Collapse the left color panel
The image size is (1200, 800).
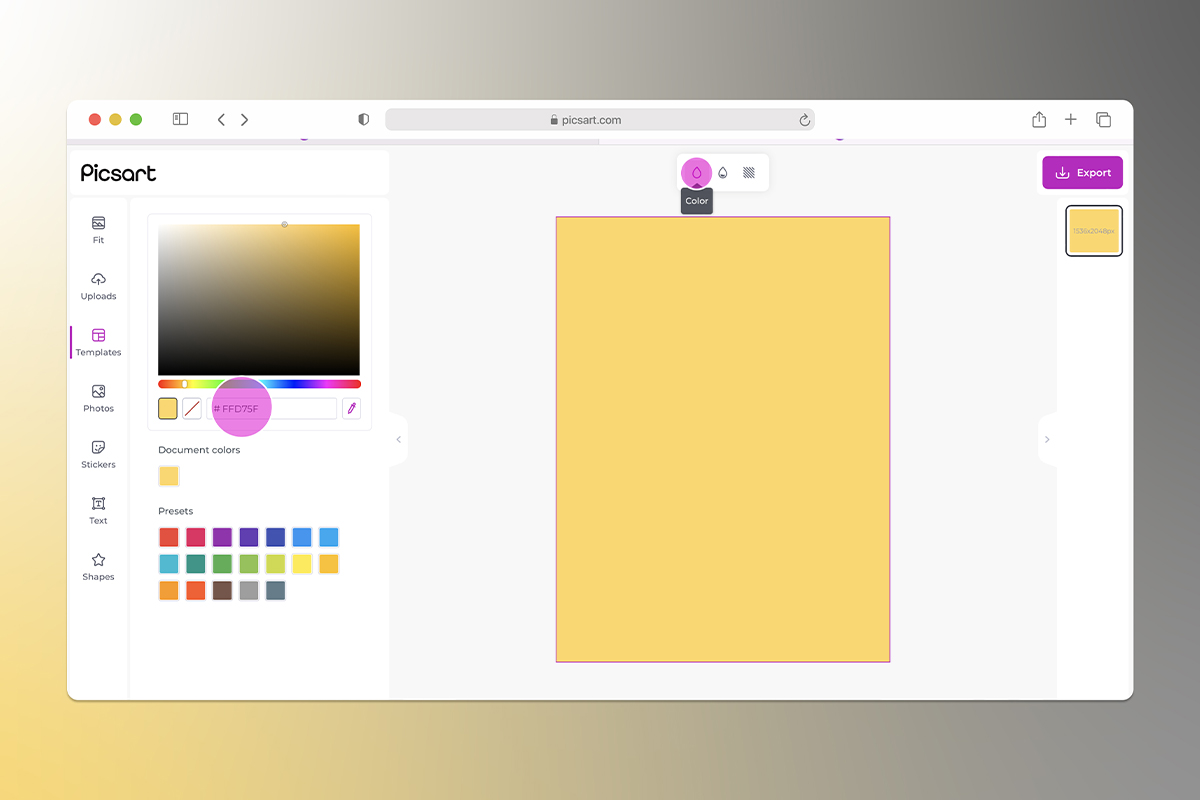tap(398, 440)
